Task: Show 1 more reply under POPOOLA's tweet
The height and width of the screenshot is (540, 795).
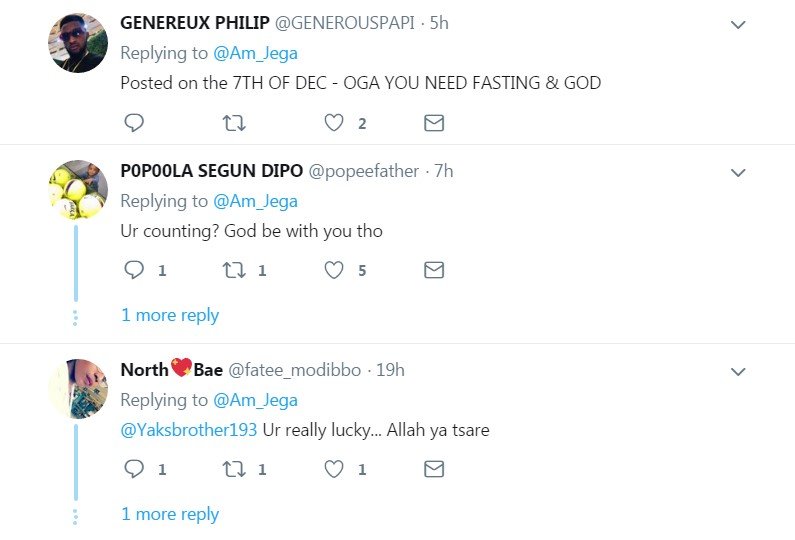Action: tap(170, 315)
